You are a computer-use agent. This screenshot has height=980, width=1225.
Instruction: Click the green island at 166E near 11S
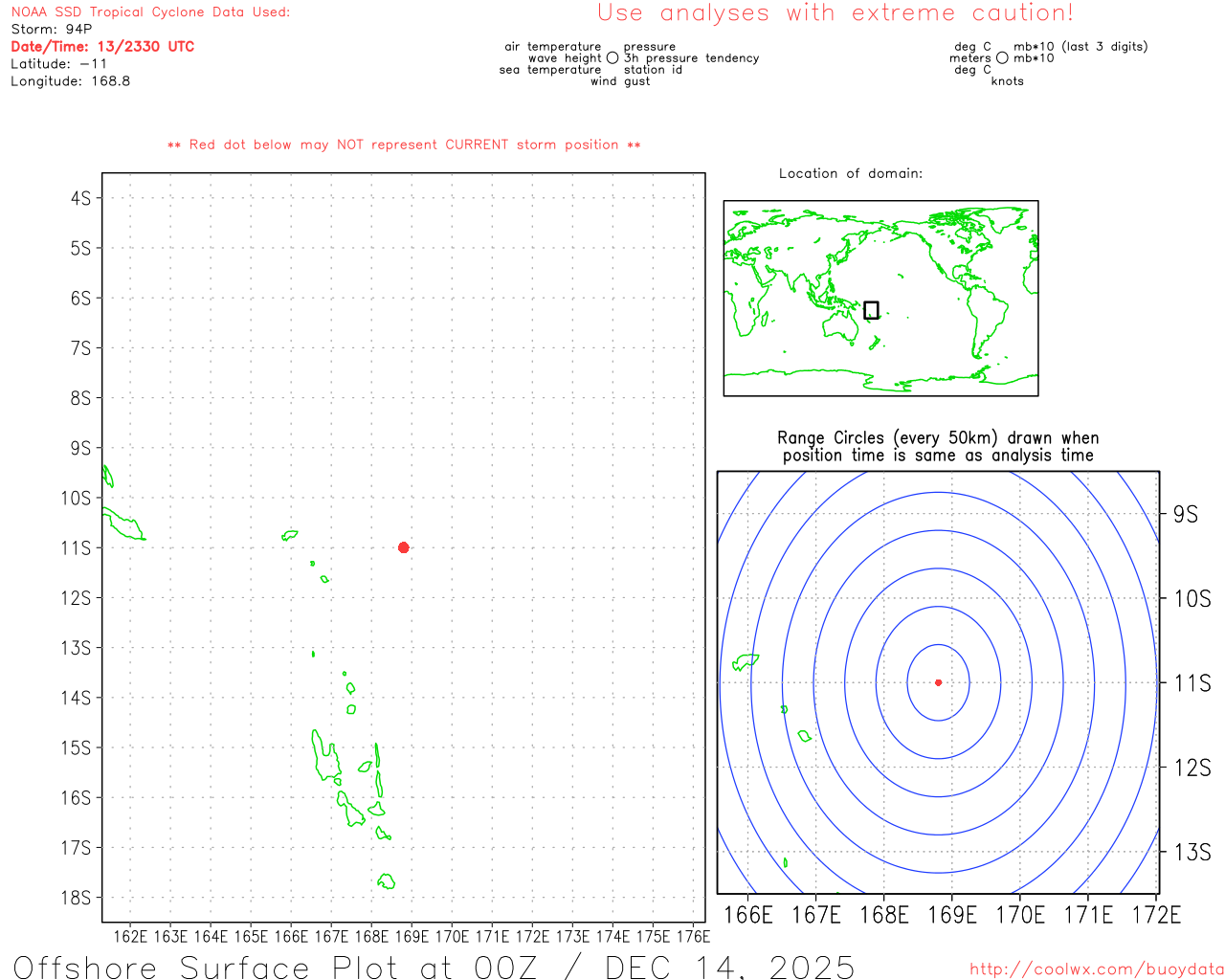(x=290, y=535)
